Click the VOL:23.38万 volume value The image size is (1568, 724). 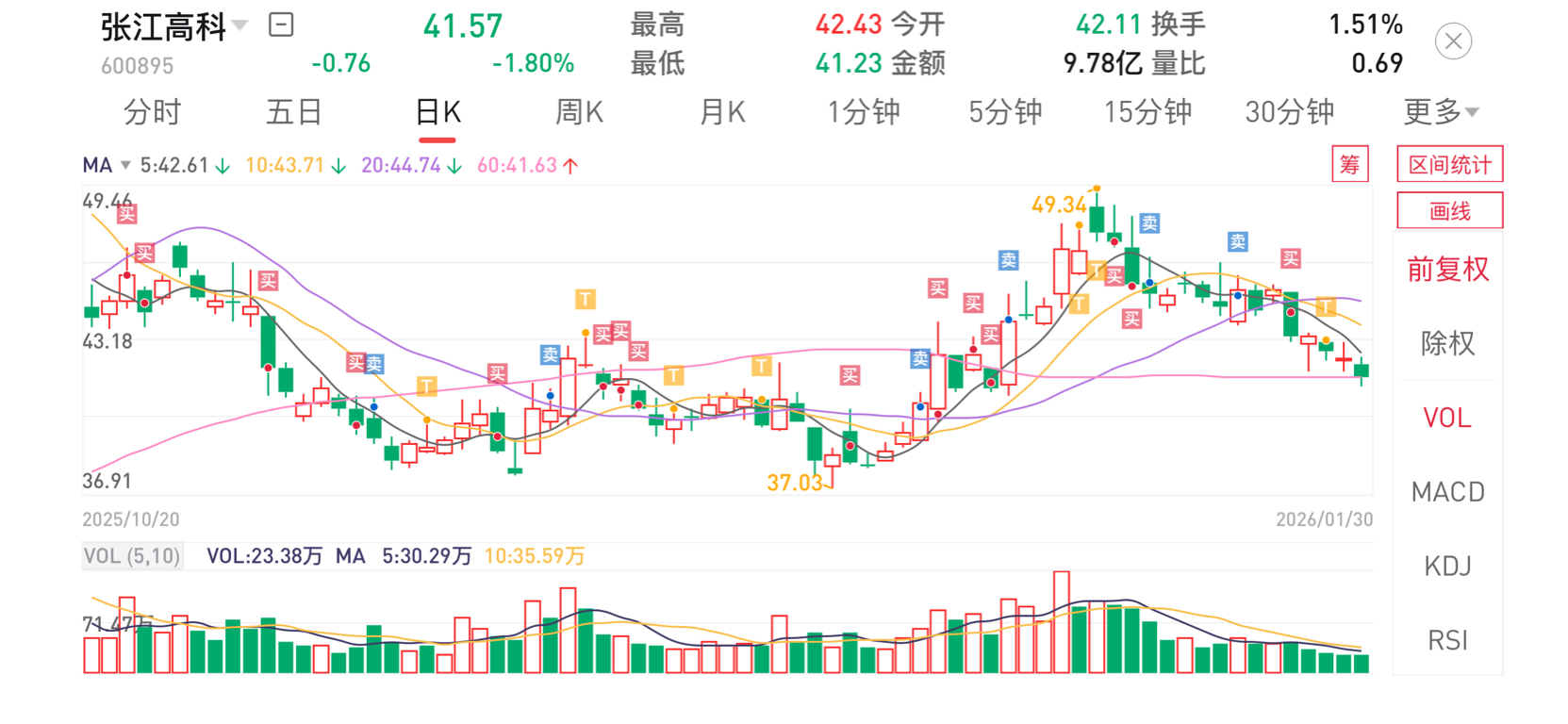pos(264,556)
